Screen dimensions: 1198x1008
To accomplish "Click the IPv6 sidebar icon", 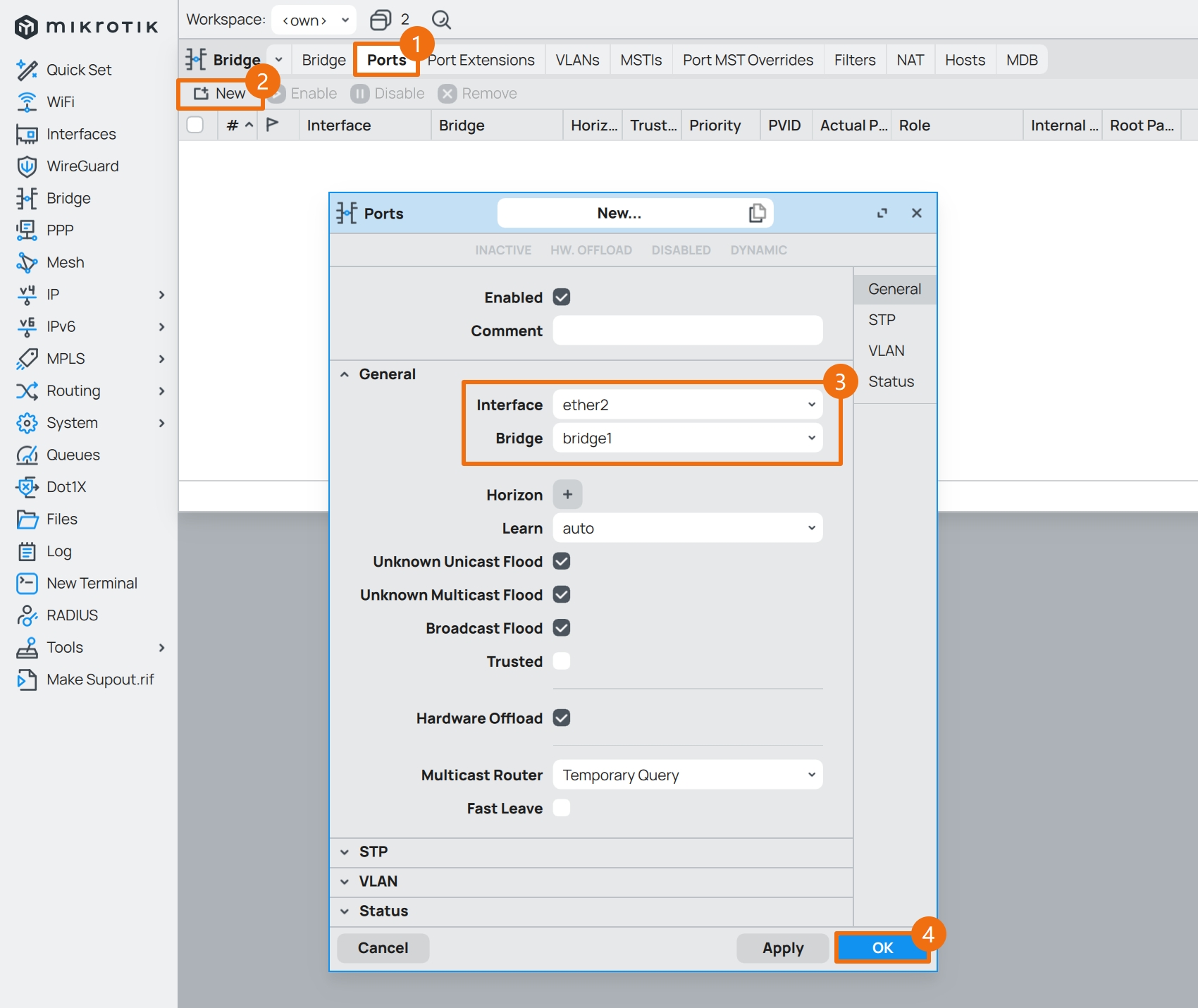I will [x=27, y=326].
